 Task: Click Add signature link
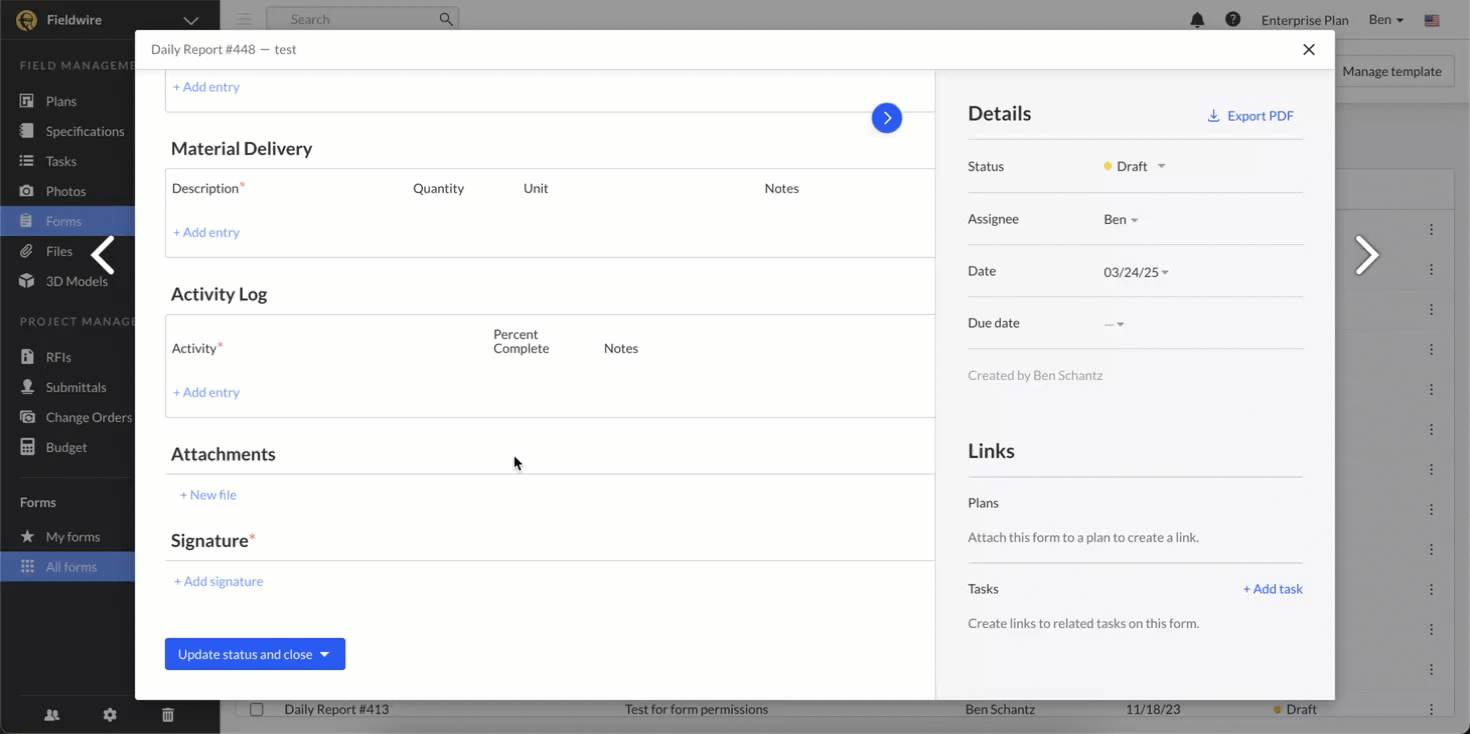[x=219, y=581]
